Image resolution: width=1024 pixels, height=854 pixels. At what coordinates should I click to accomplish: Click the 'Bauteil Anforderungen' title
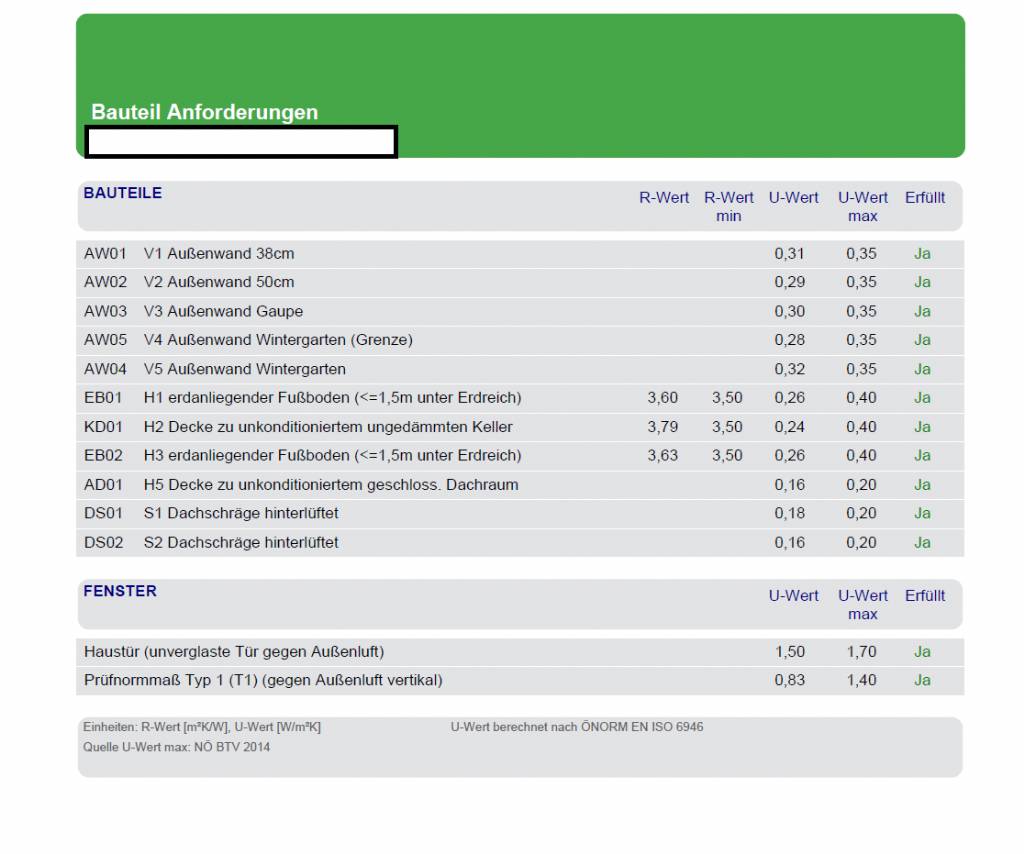(x=204, y=112)
